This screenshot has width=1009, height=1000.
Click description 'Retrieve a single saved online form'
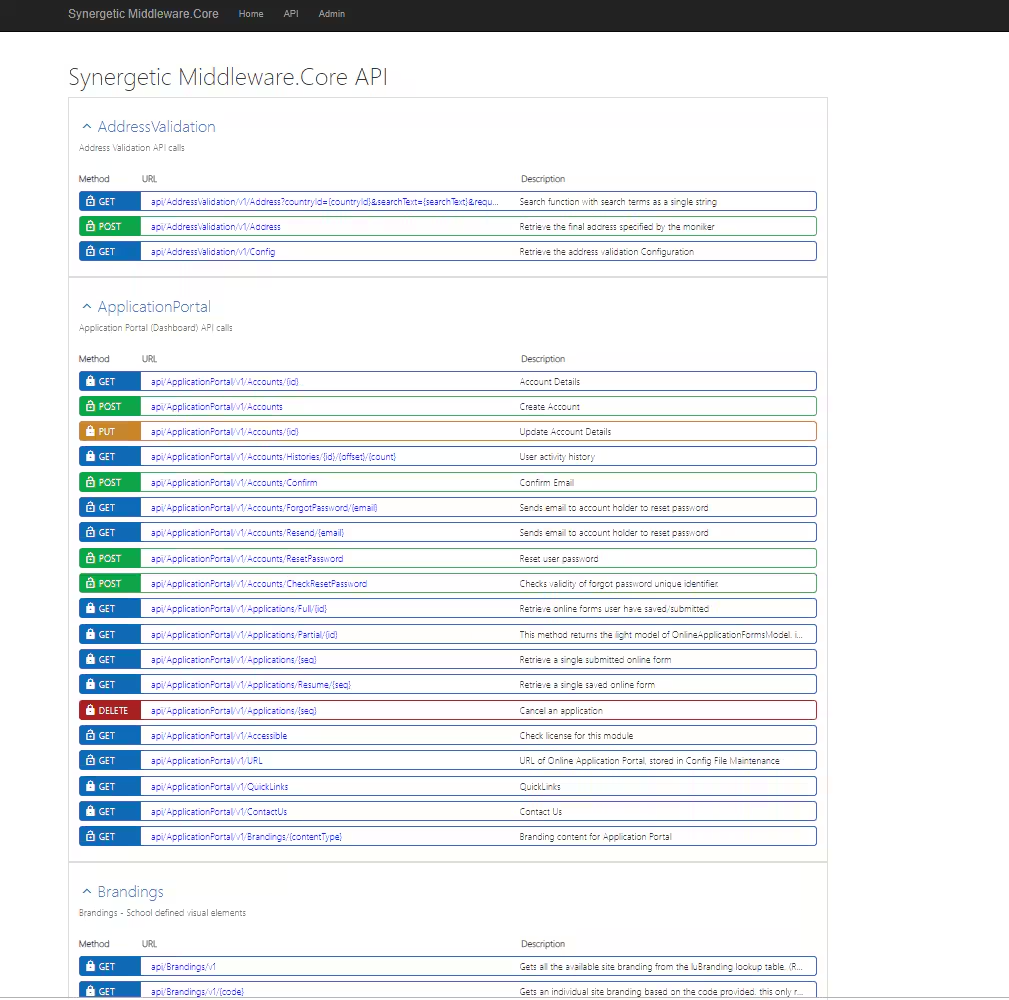click(x=587, y=685)
